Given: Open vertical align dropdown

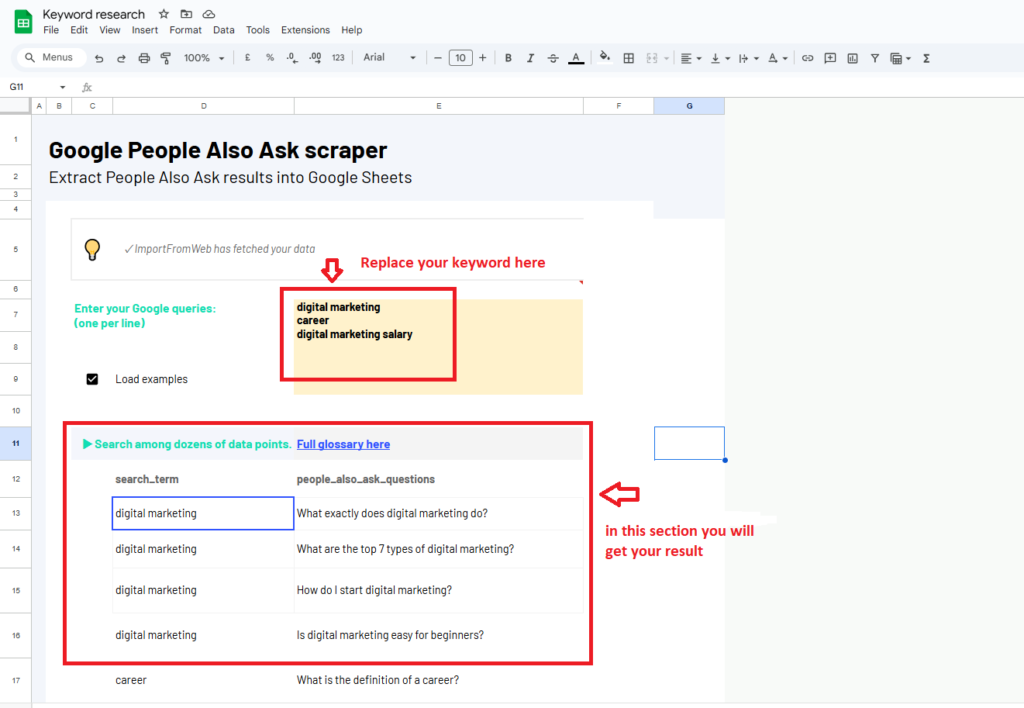Looking at the screenshot, I should [720, 58].
